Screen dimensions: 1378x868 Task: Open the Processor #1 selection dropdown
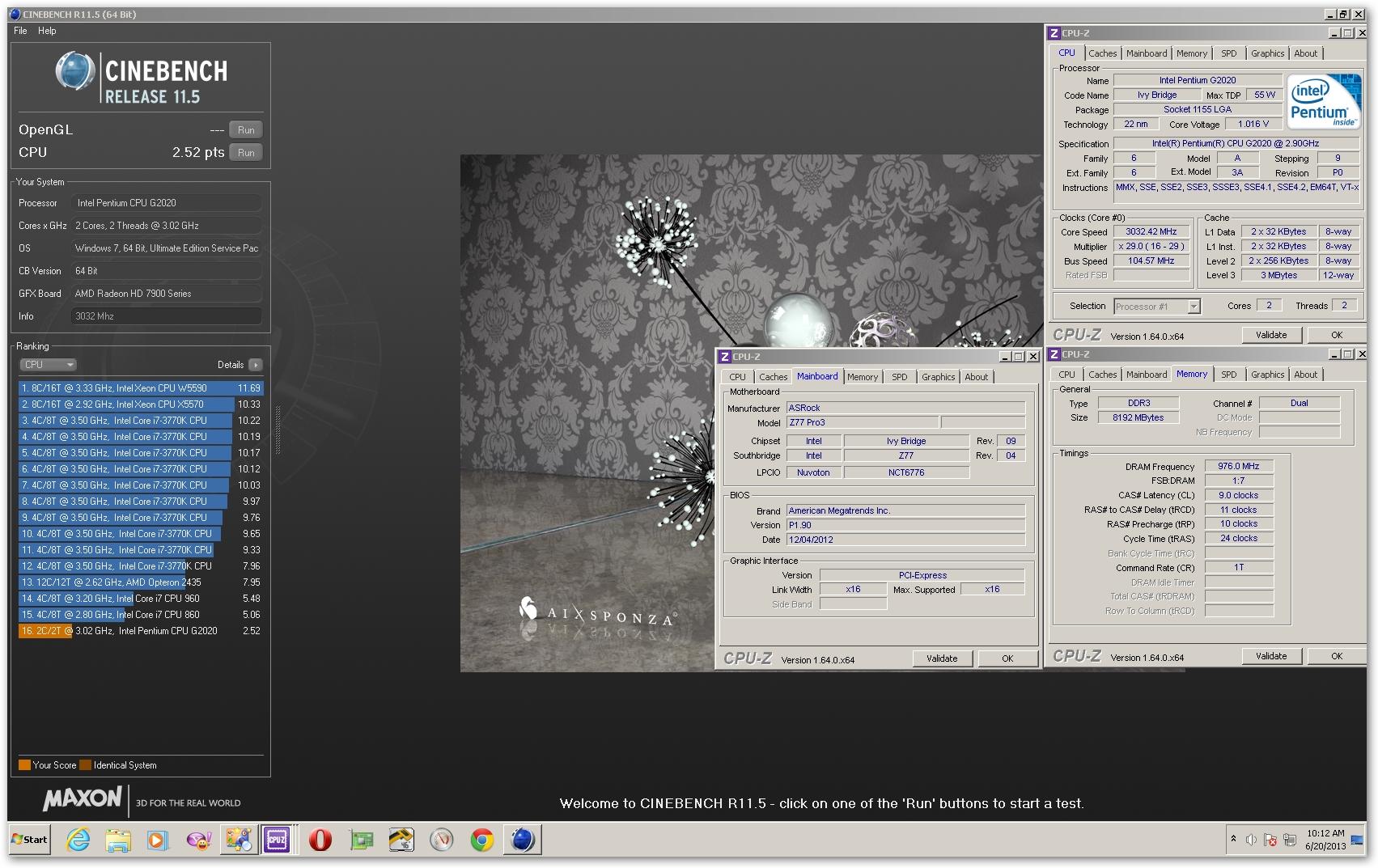1156,307
